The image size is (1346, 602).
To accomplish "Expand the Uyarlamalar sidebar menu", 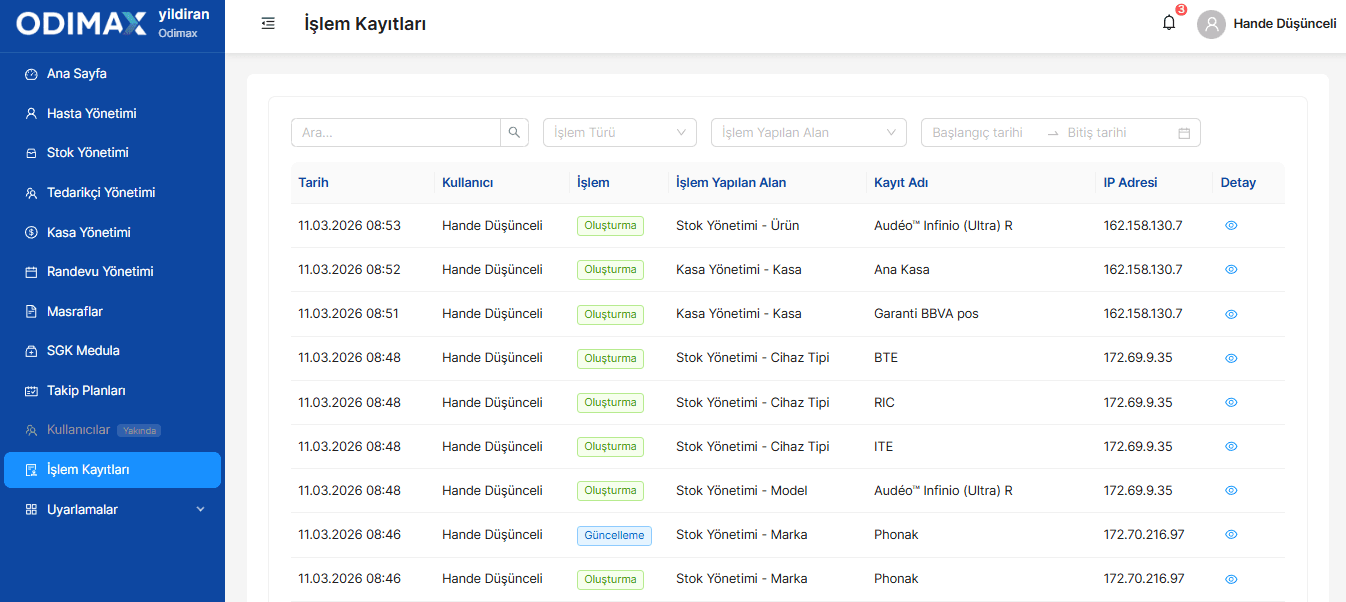I will coord(112,509).
